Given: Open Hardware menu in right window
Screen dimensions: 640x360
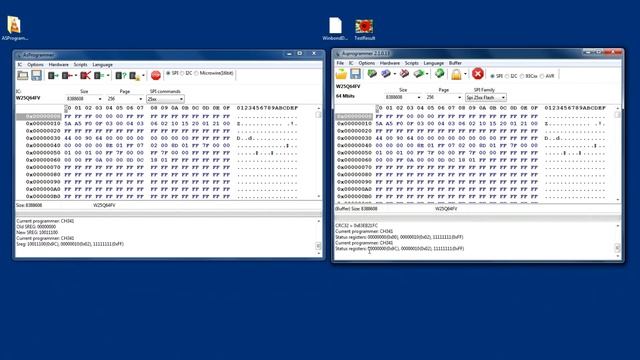Looking at the screenshot, I should (390, 63).
